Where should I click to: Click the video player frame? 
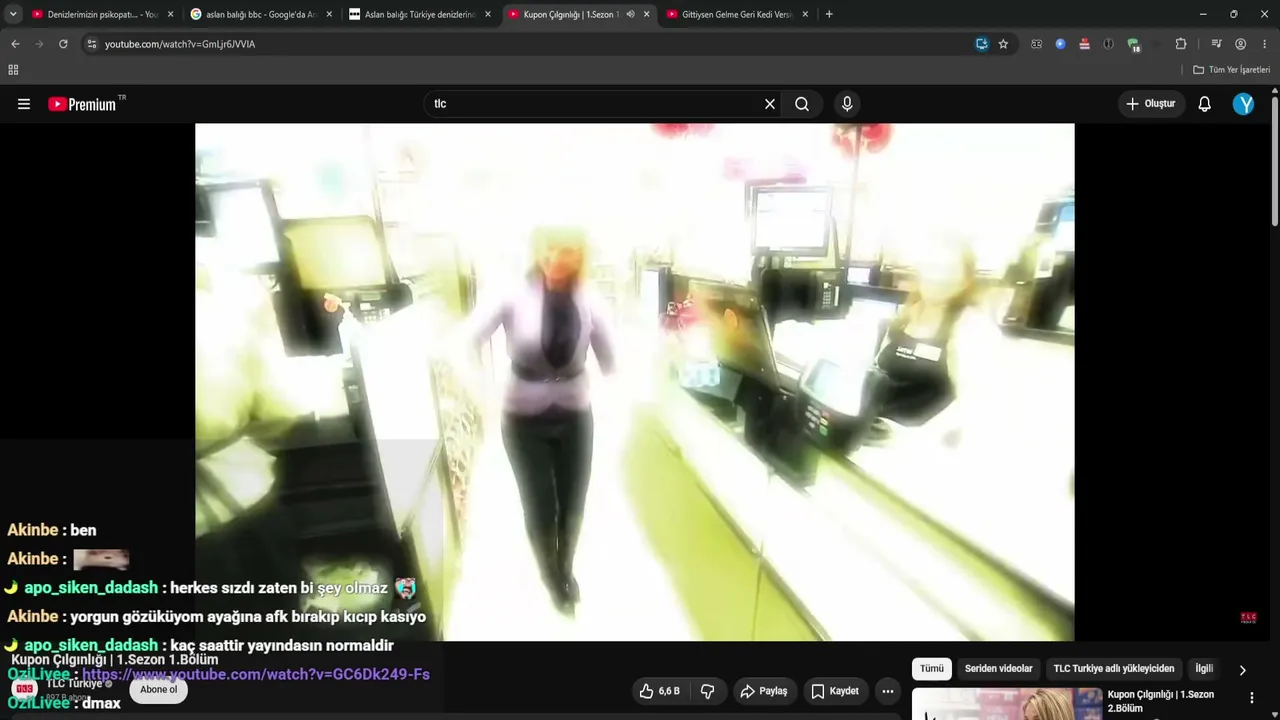pos(635,382)
